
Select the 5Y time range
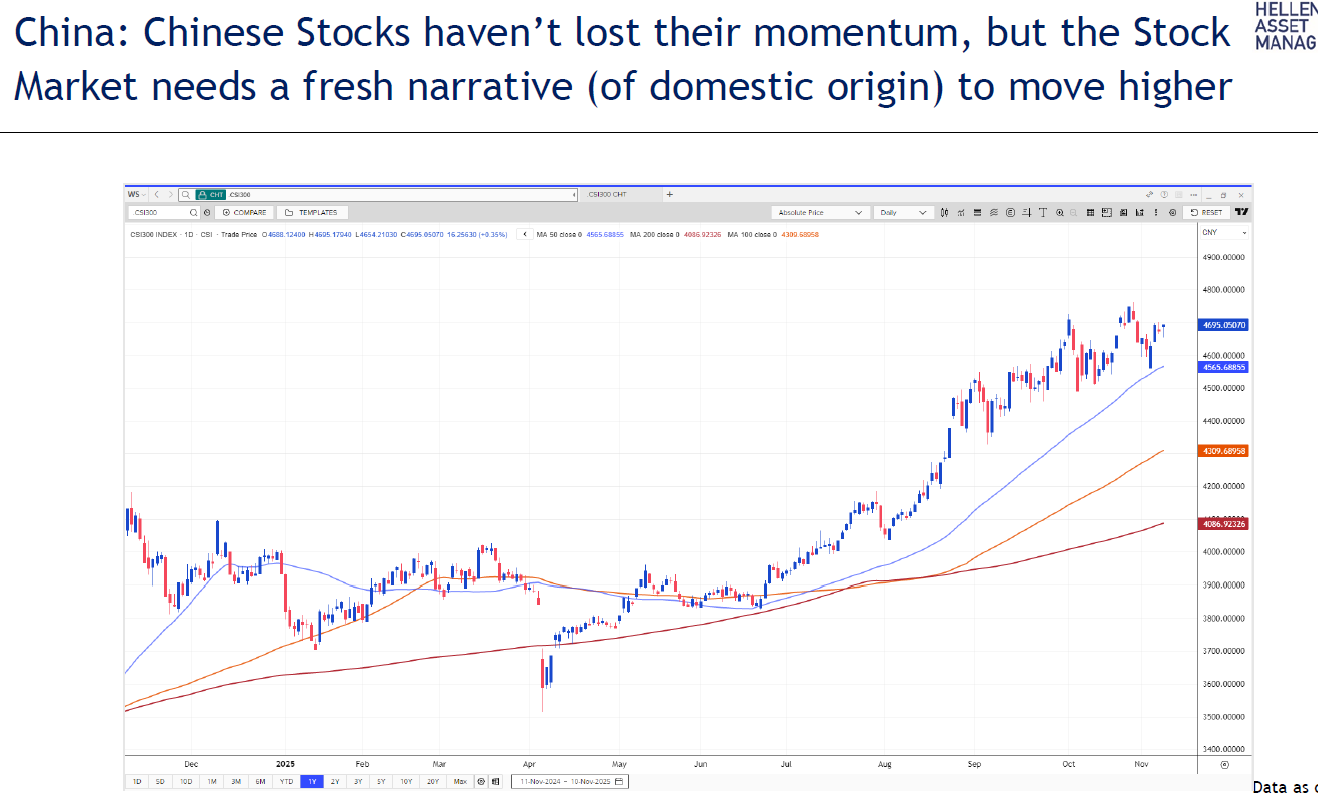click(381, 781)
